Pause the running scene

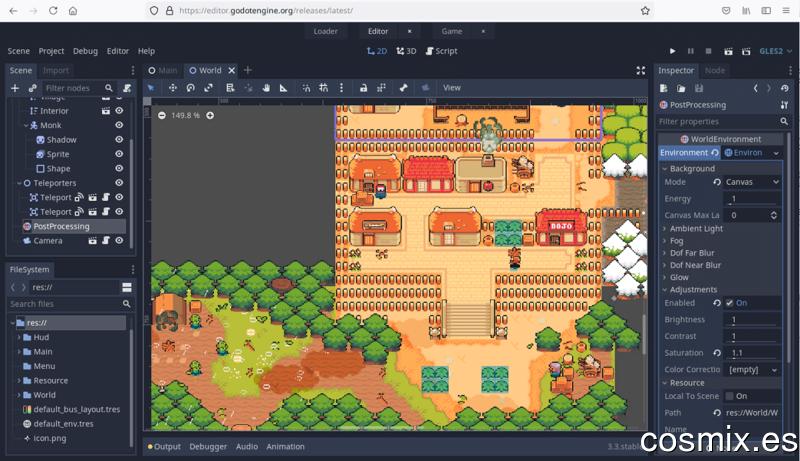coord(691,51)
